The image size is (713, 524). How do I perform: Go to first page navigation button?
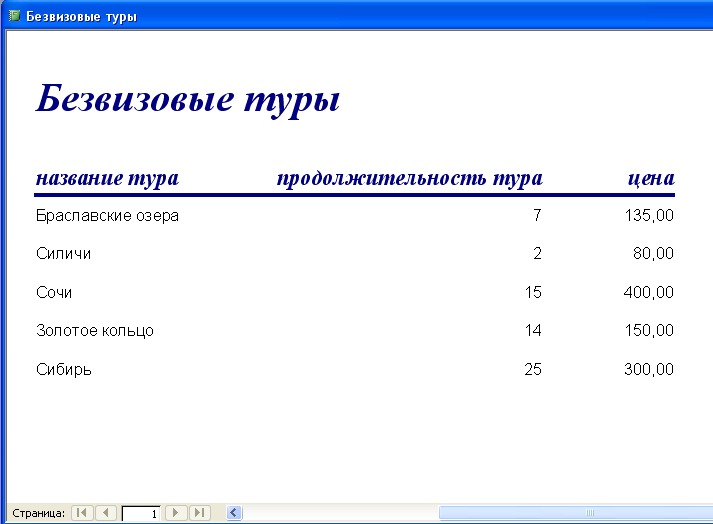82,513
